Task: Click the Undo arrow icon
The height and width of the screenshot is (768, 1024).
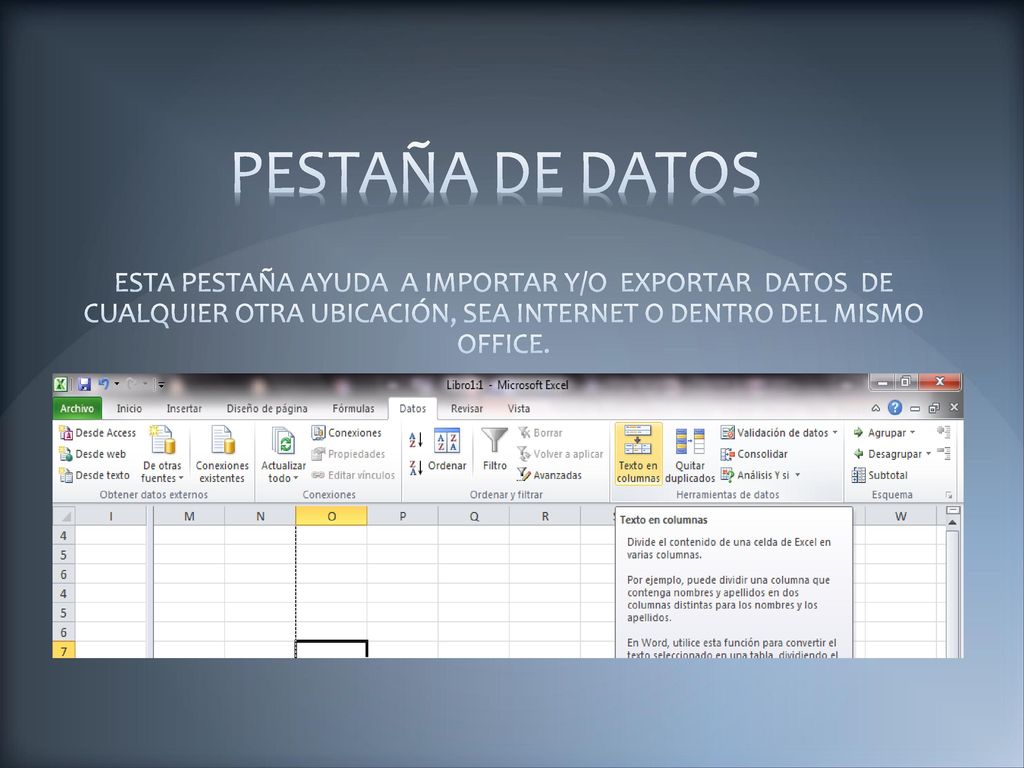Action: tap(103, 385)
